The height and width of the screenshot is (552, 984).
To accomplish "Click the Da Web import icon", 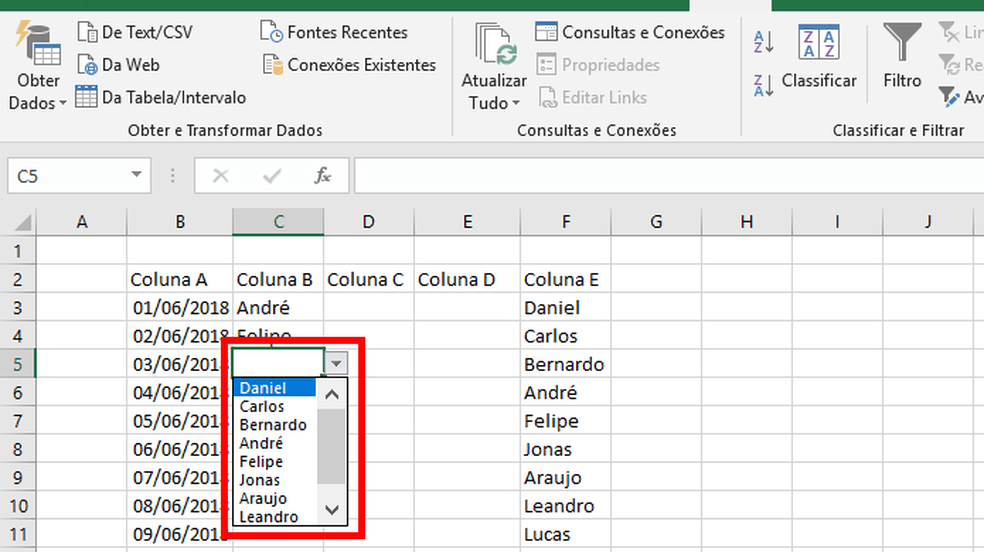I will (x=87, y=65).
